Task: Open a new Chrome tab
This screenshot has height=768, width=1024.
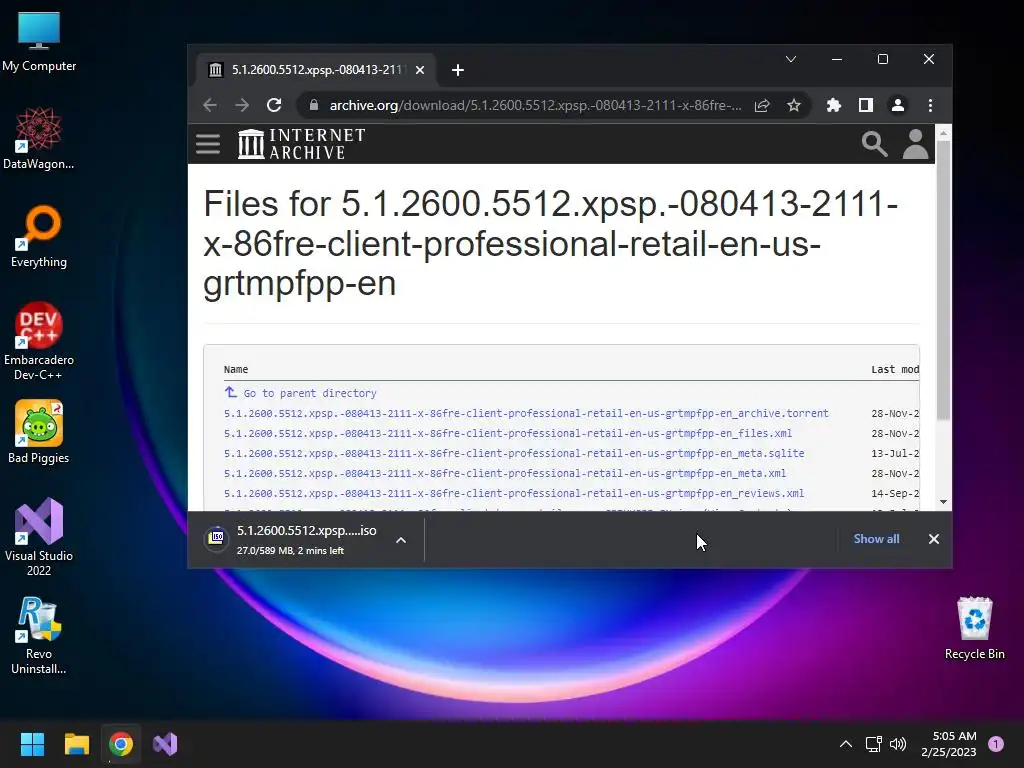Action: pos(458,70)
